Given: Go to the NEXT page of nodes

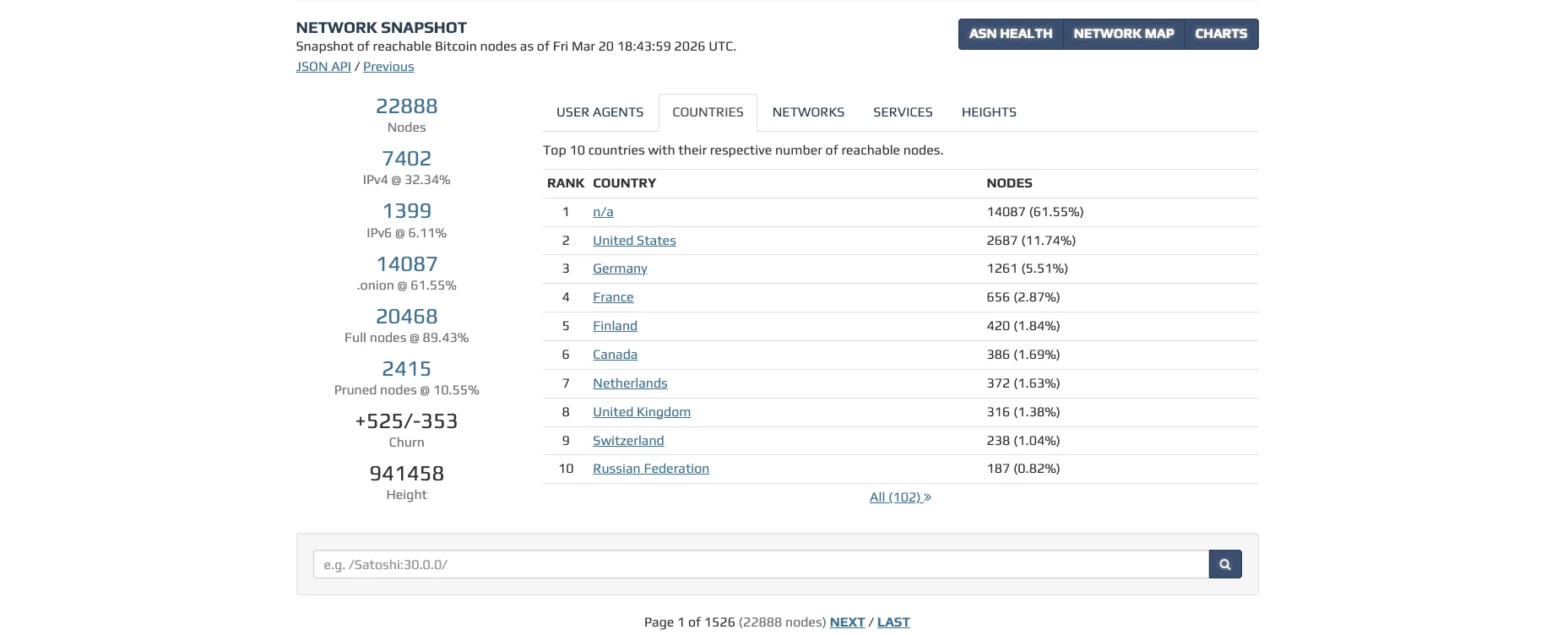Looking at the screenshot, I should (847, 622).
